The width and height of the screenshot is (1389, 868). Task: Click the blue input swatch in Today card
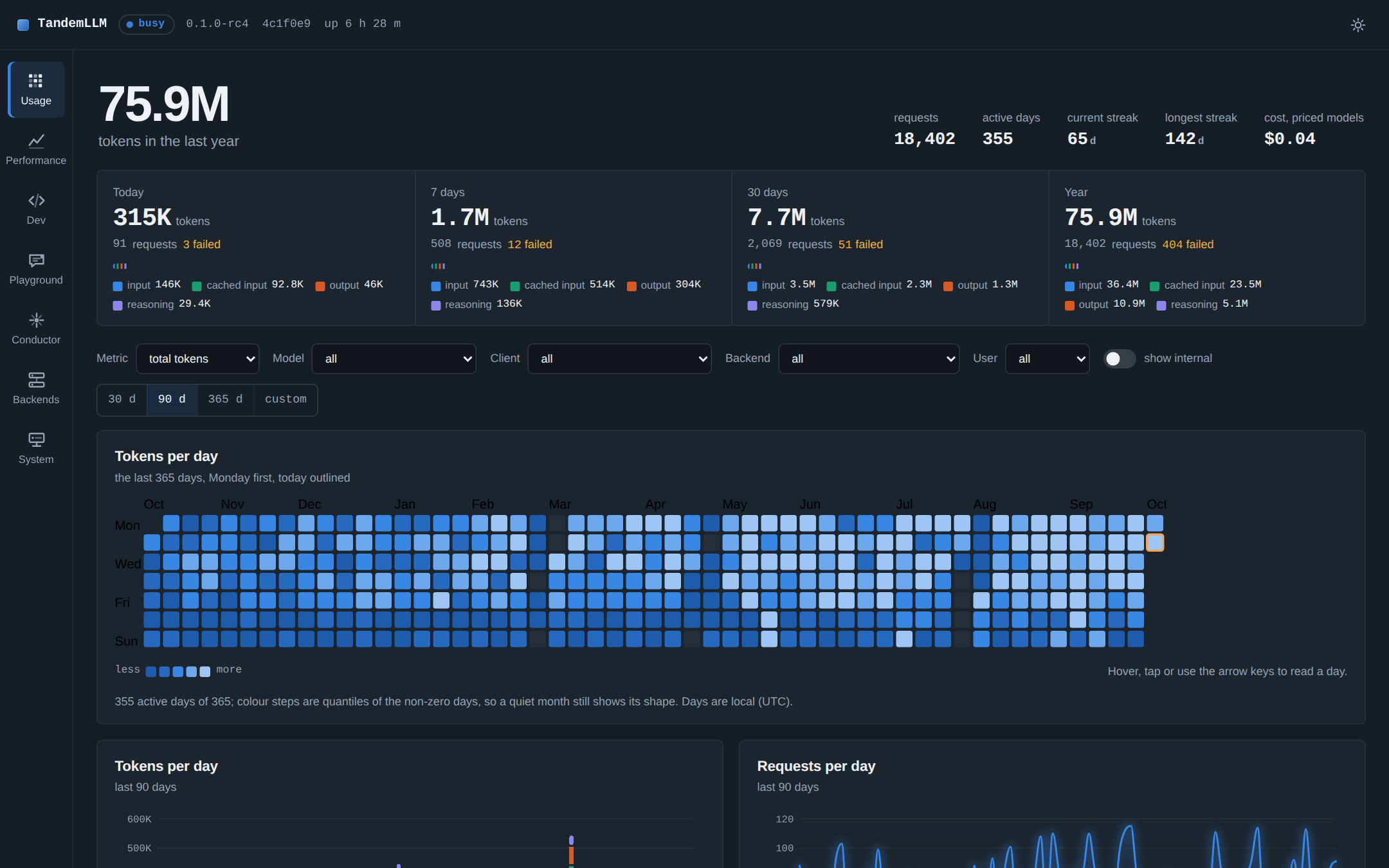point(118,286)
